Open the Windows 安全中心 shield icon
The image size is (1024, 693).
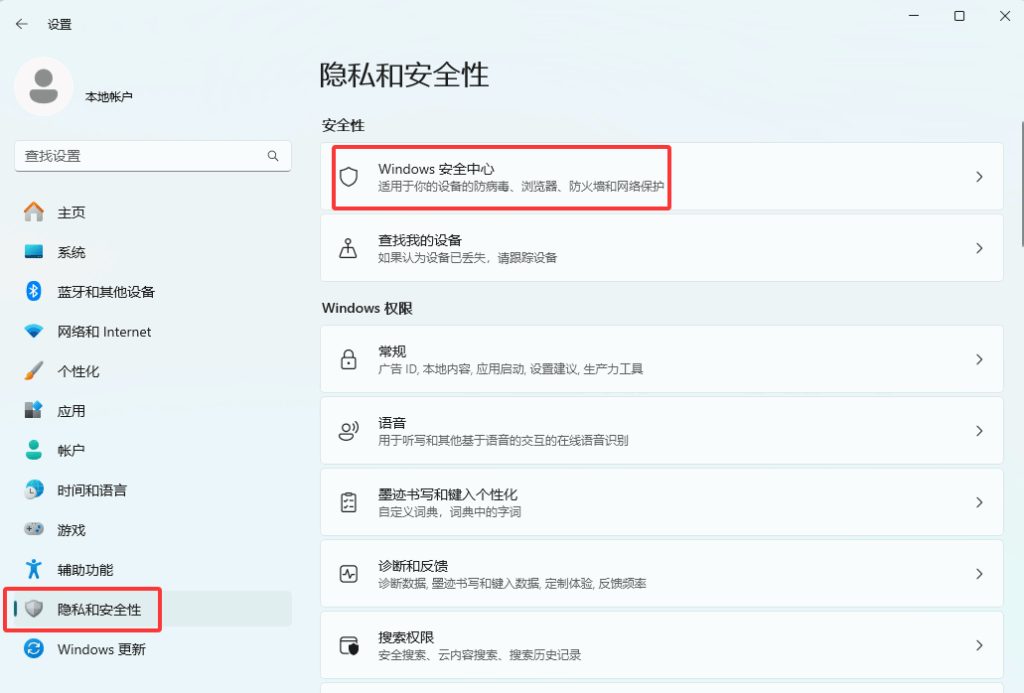348,176
